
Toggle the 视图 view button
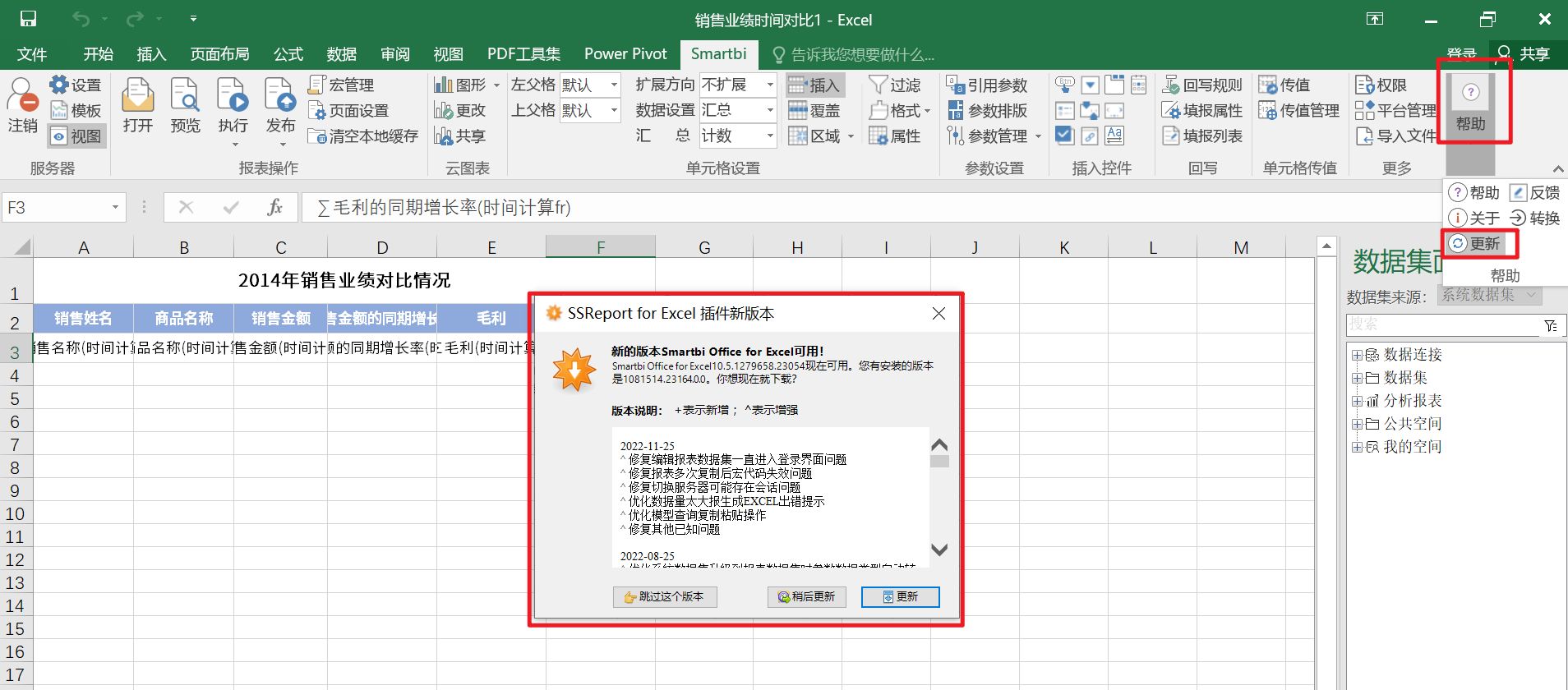(x=76, y=136)
